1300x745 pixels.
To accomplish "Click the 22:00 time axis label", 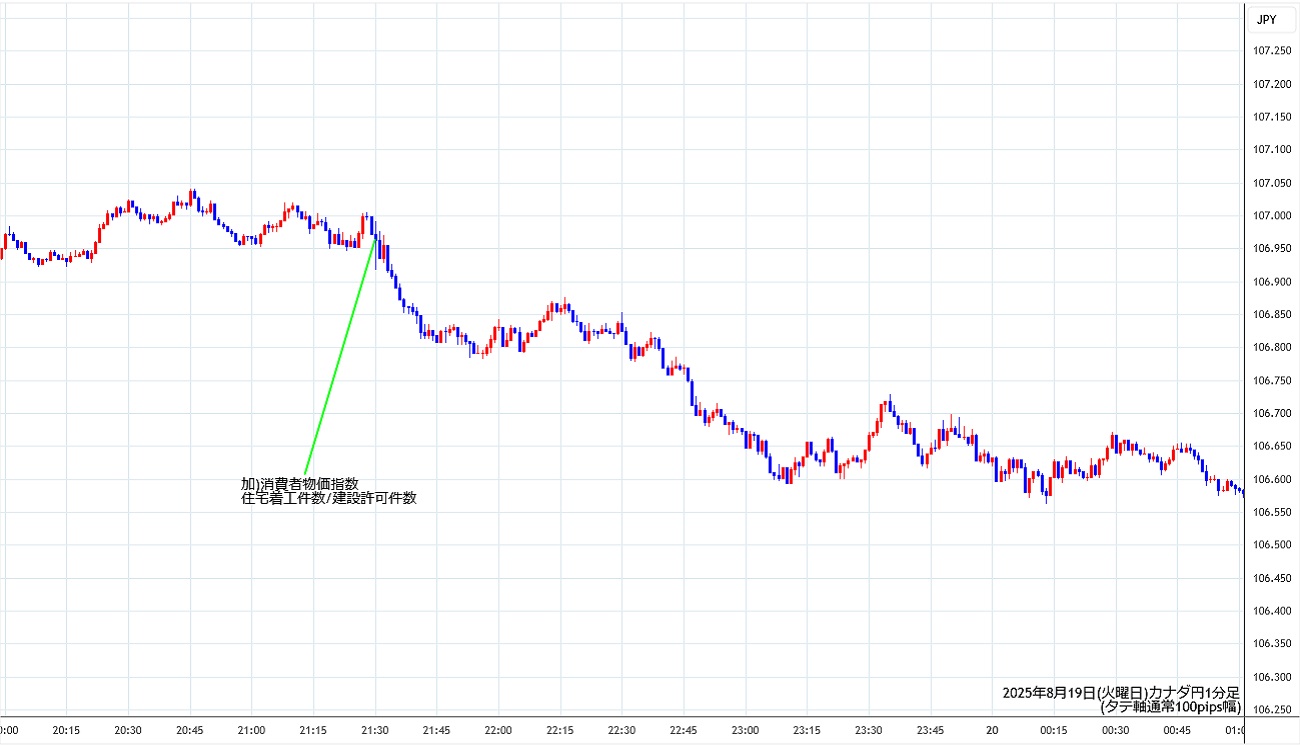I will [498, 731].
